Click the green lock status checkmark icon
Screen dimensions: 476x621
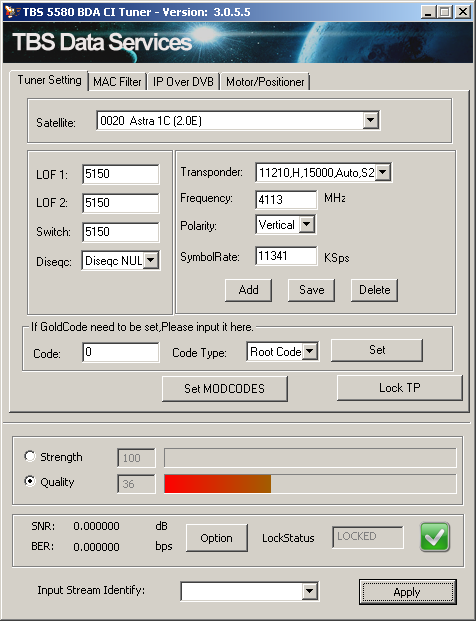(435, 537)
